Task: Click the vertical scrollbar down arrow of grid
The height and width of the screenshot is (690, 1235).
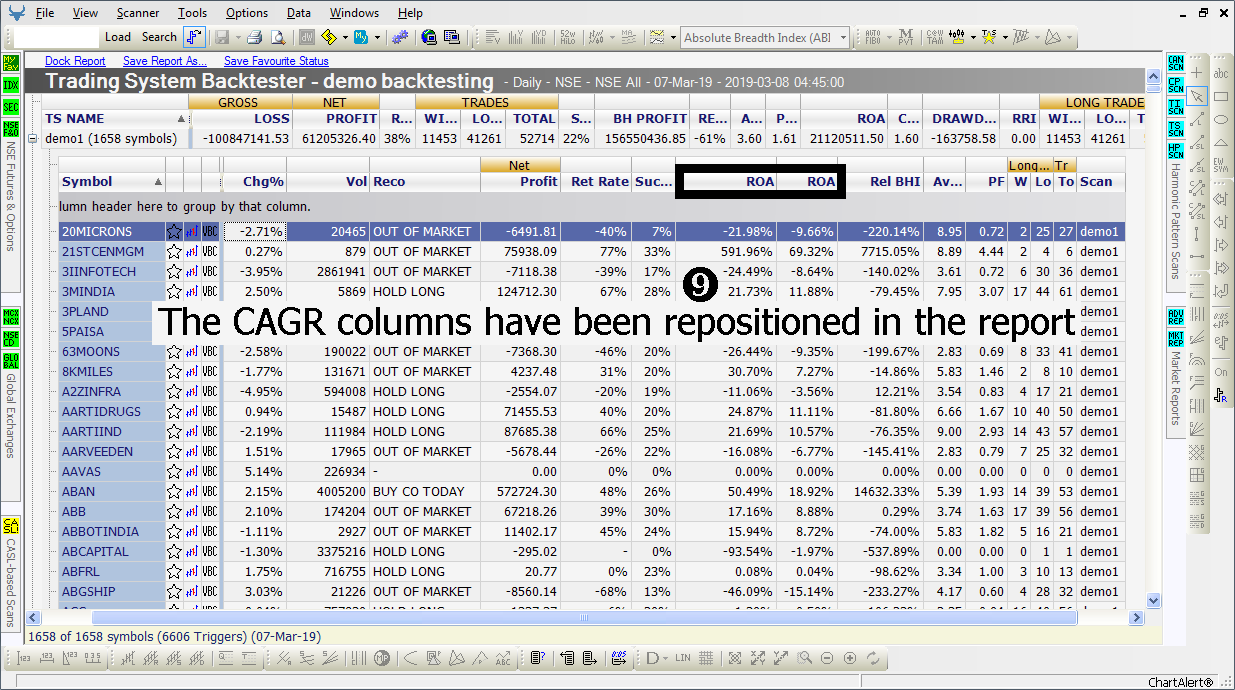Action: (x=1154, y=601)
